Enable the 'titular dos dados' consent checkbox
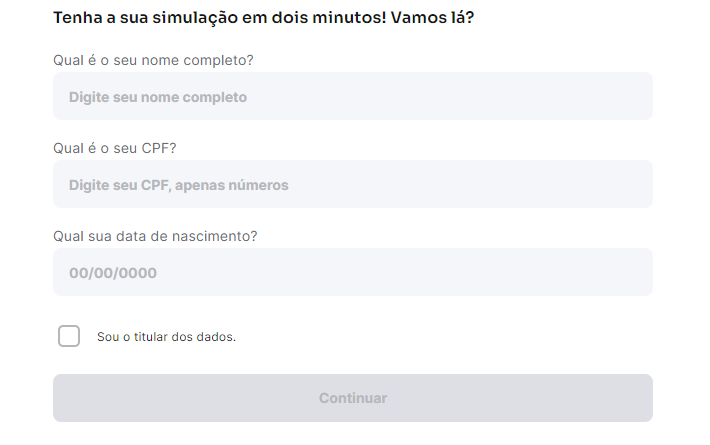 coord(69,336)
